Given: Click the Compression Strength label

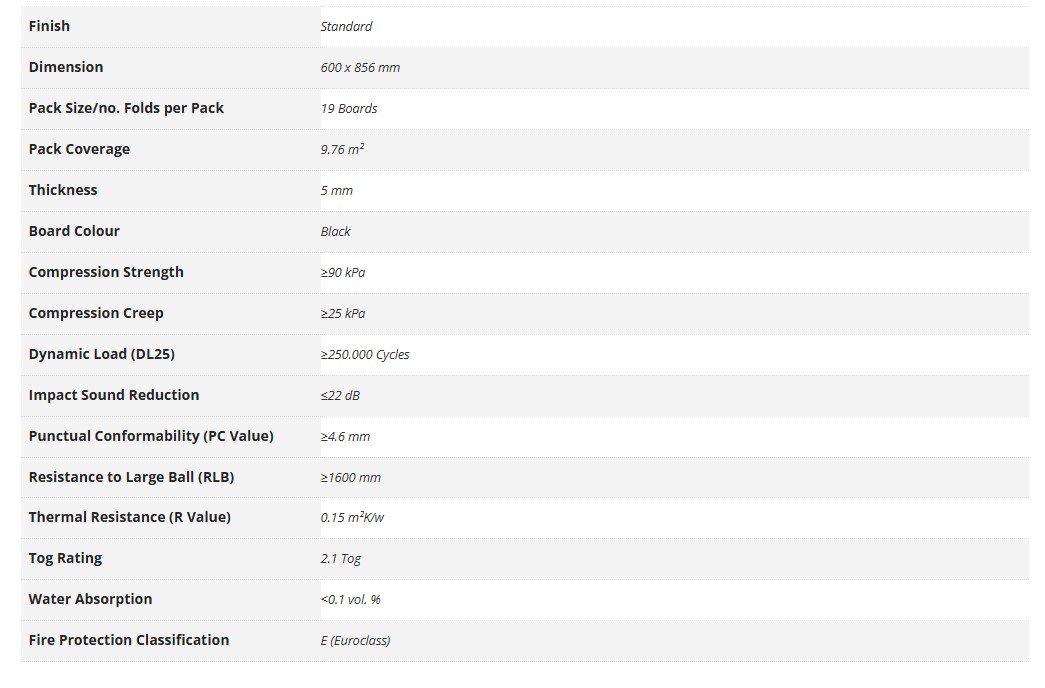Looking at the screenshot, I should click(x=106, y=272).
